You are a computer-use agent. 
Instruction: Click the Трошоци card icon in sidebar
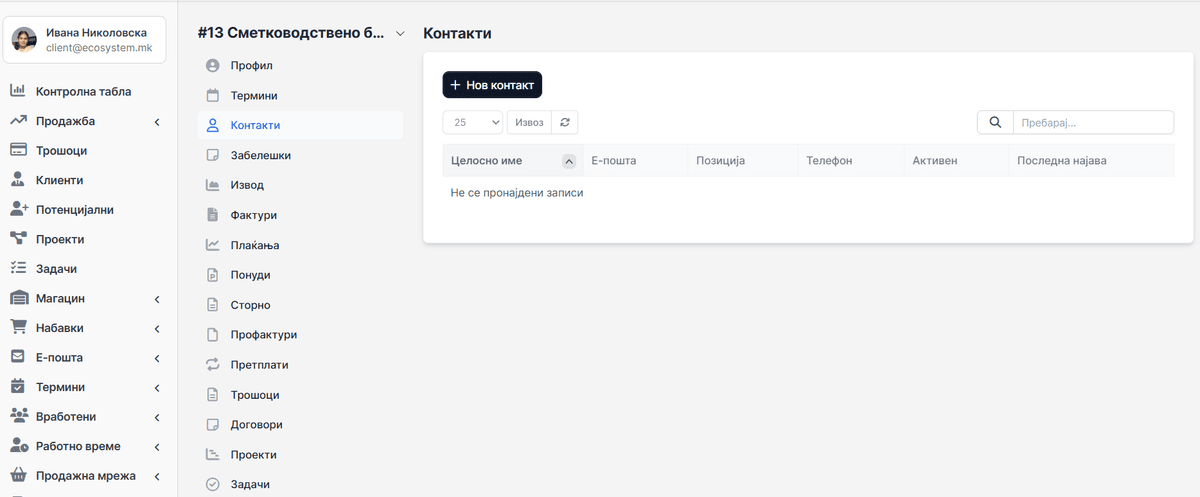tap(18, 150)
